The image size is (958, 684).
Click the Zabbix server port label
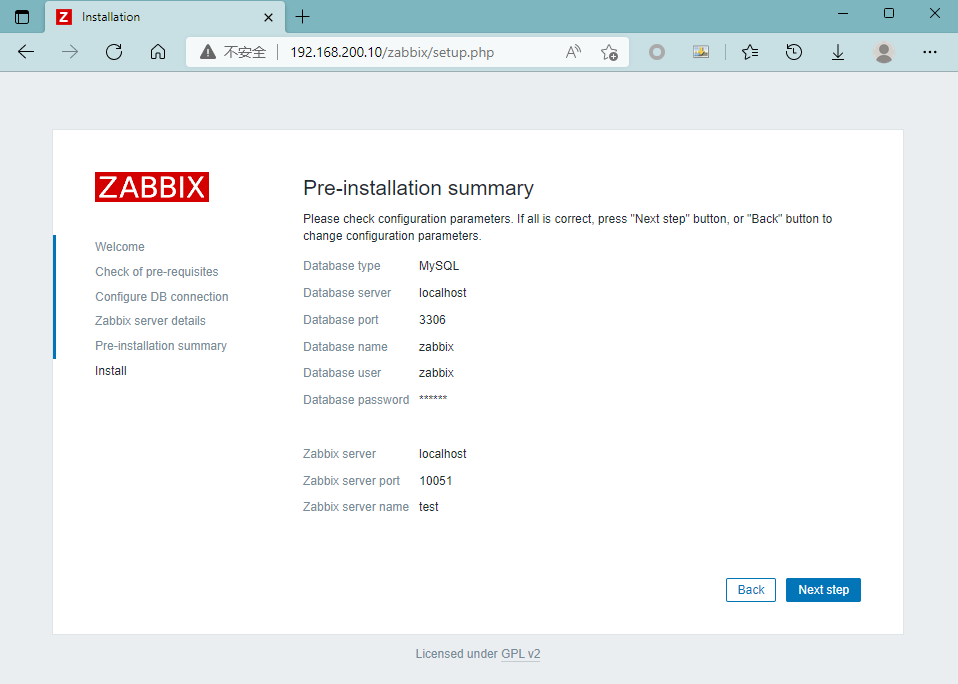(351, 481)
